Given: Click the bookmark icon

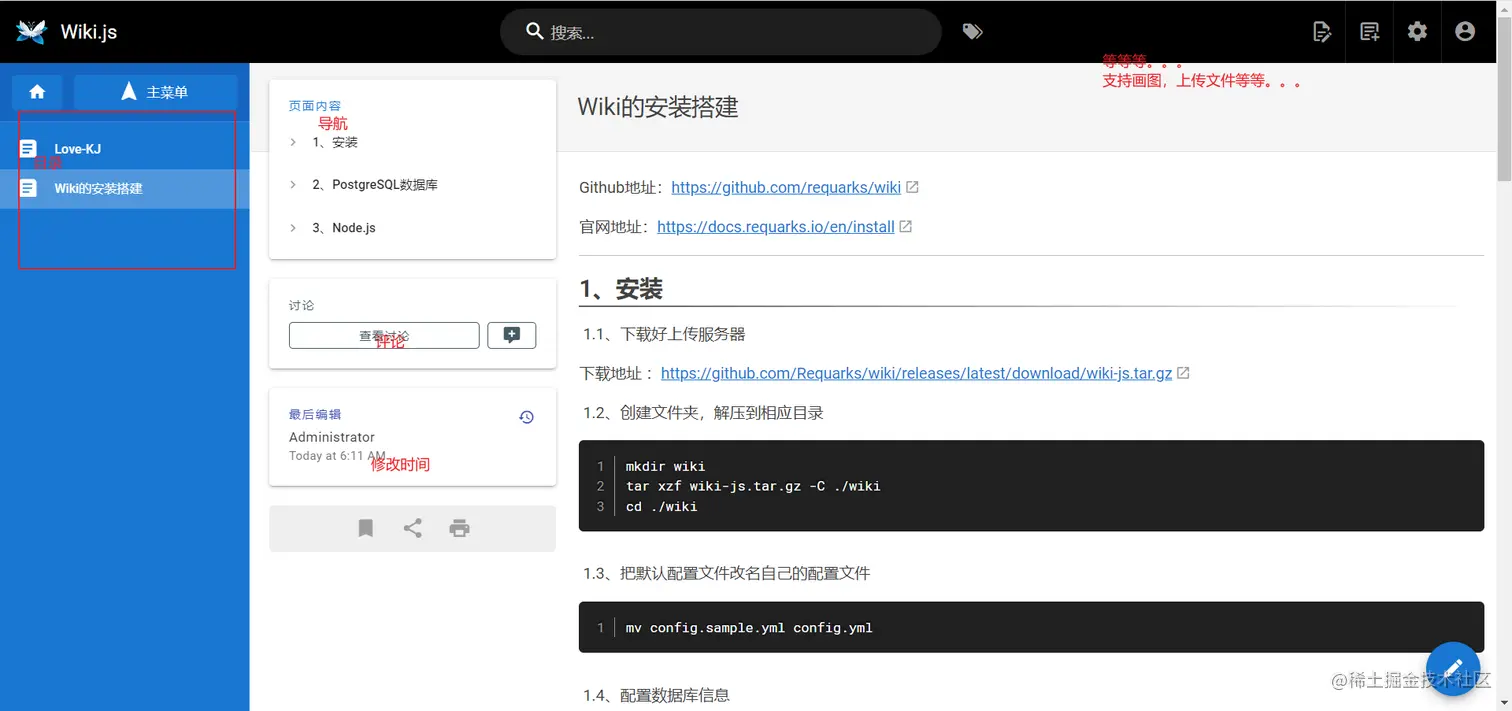Looking at the screenshot, I should (x=366, y=528).
